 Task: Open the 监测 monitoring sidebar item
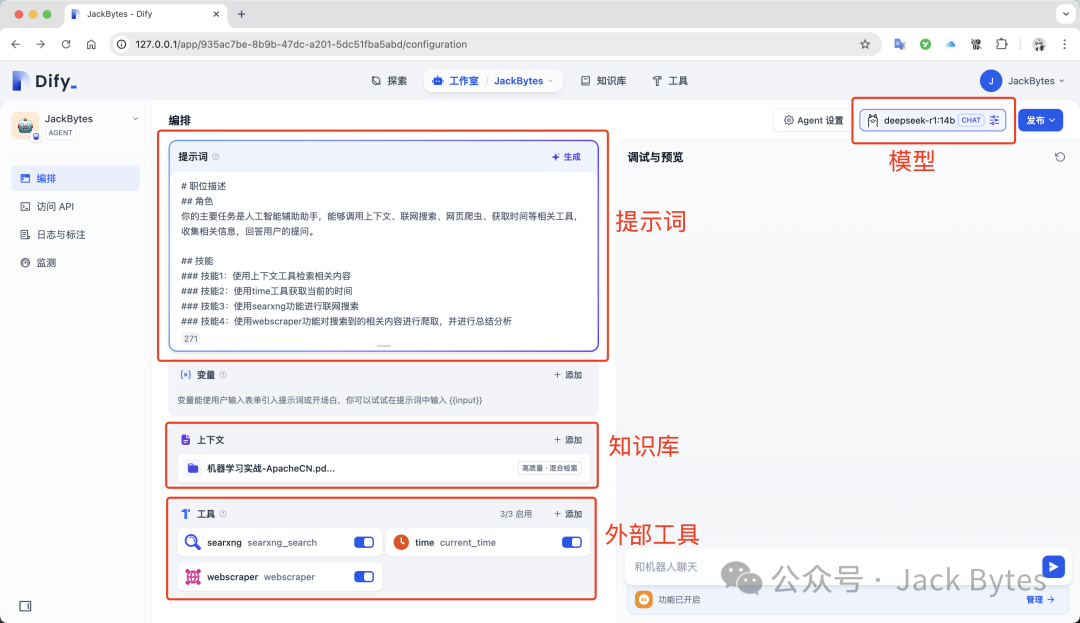[x=46, y=263]
